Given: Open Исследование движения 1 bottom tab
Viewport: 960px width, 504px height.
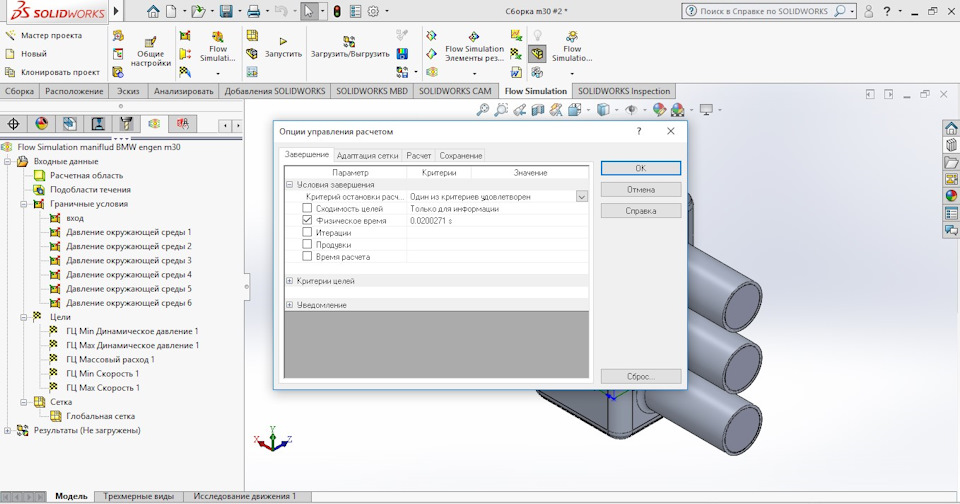Looking at the screenshot, I should 244,496.
